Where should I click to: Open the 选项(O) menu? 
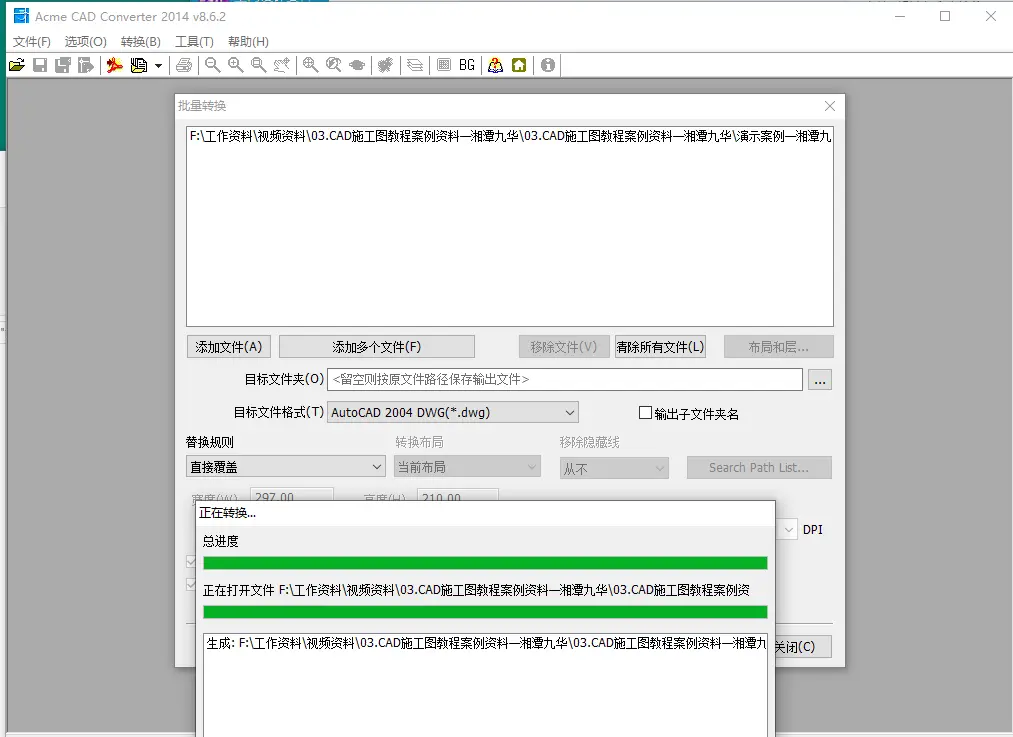(x=85, y=42)
